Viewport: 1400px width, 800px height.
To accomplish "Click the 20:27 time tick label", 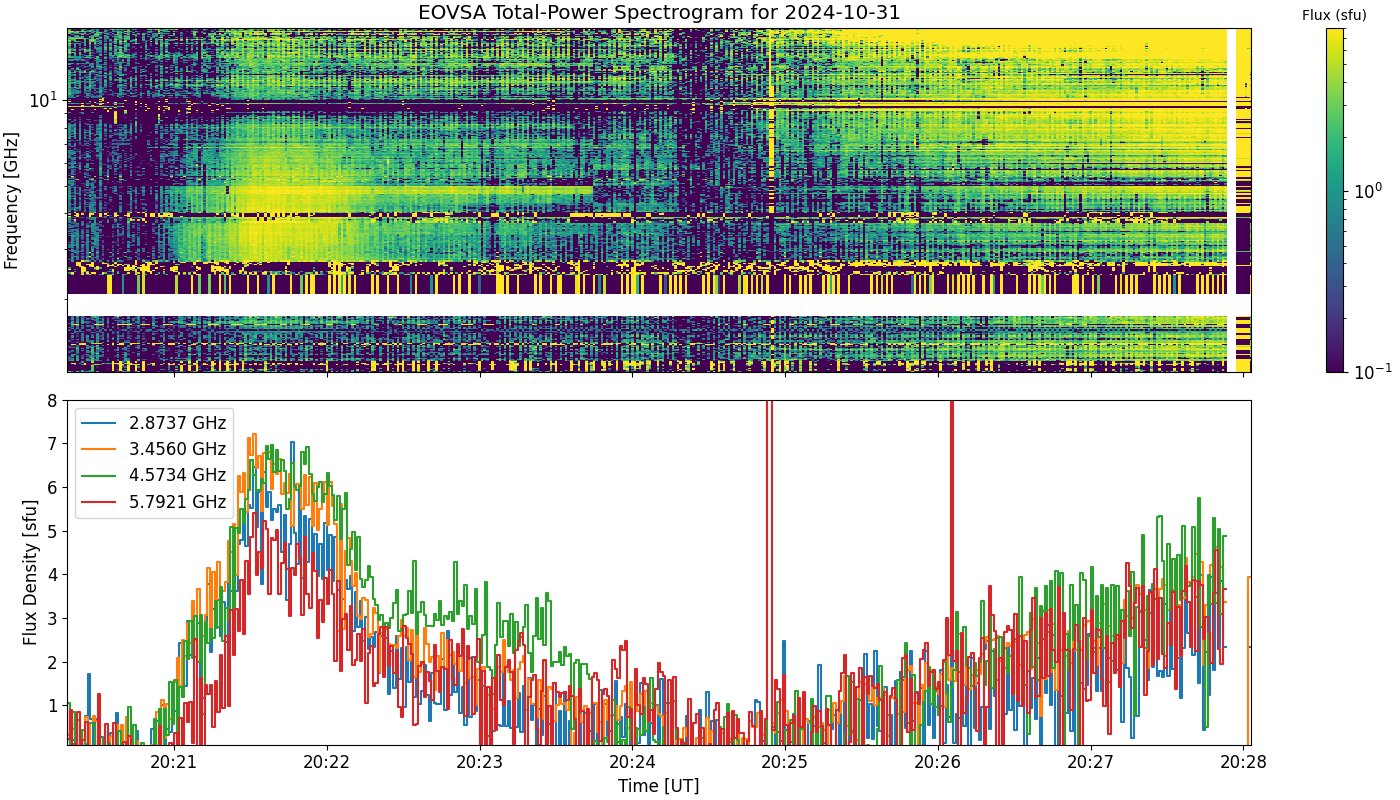I will point(1091,763).
